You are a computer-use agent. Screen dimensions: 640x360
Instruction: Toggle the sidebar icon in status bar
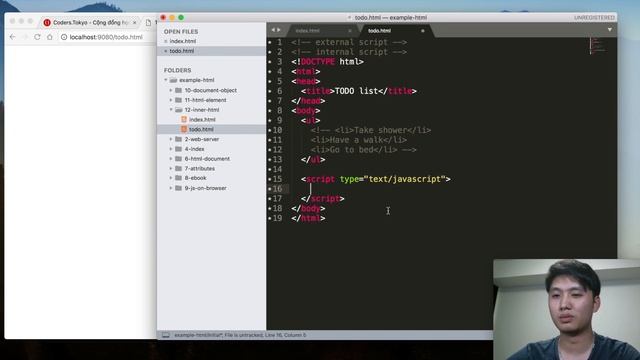pyautogui.click(x=166, y=335)
